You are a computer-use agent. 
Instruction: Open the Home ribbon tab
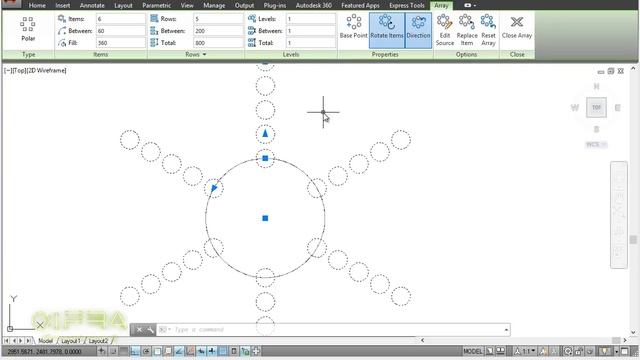(37, 5)
